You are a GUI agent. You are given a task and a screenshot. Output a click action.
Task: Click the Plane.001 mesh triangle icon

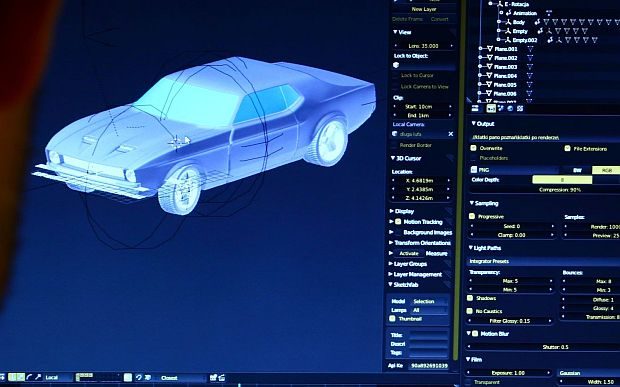click(x=490, y=49)
